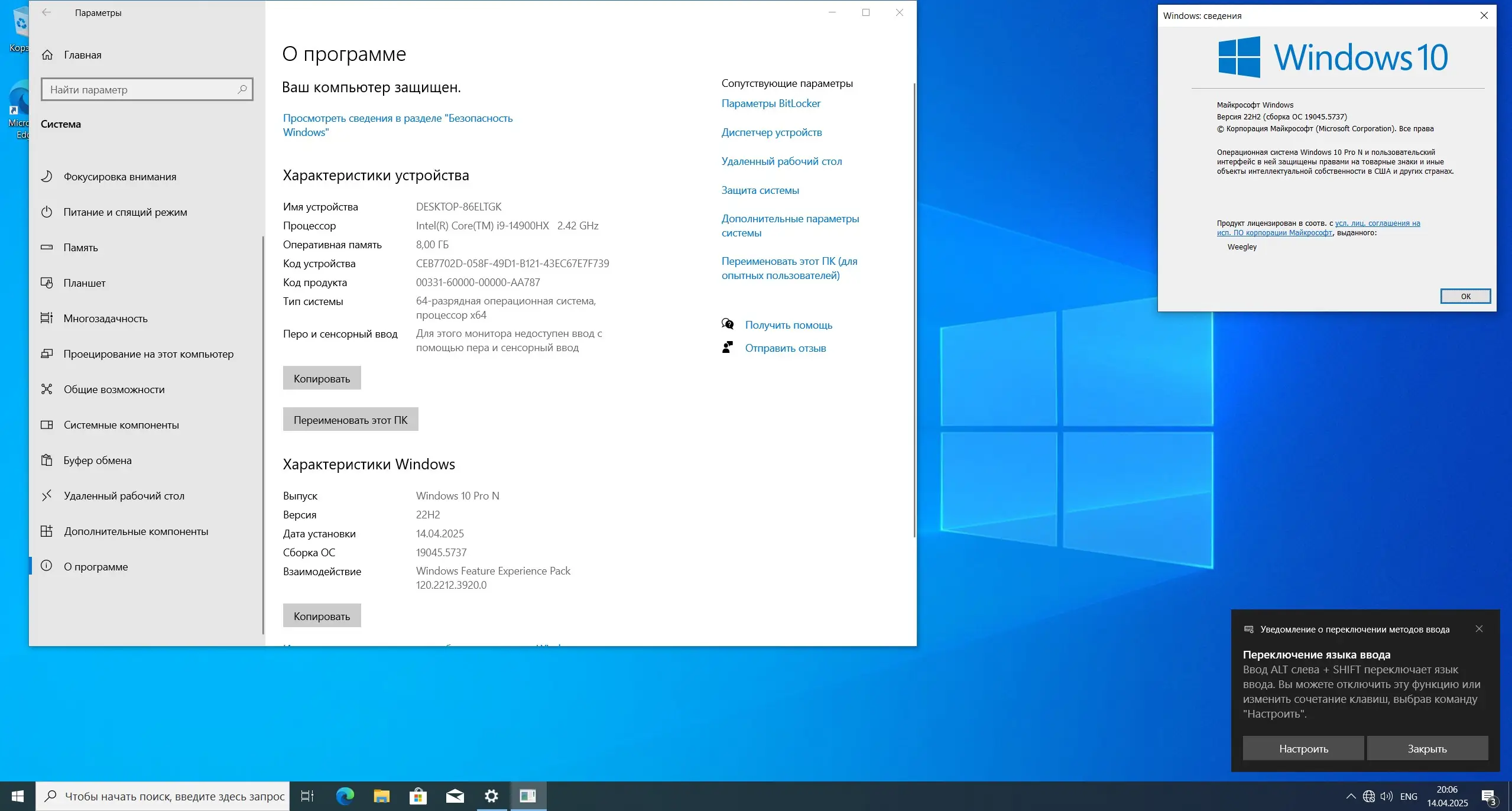Open Microsoft Edge from the taskbar

tap(345, 796)
